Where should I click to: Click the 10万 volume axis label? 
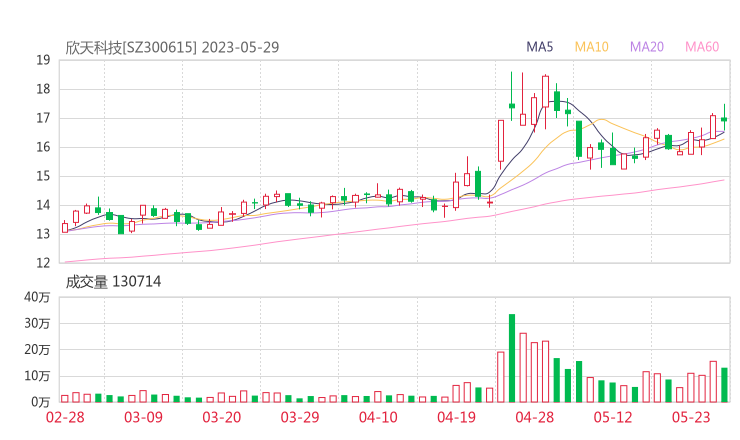(x=37, y=376)
